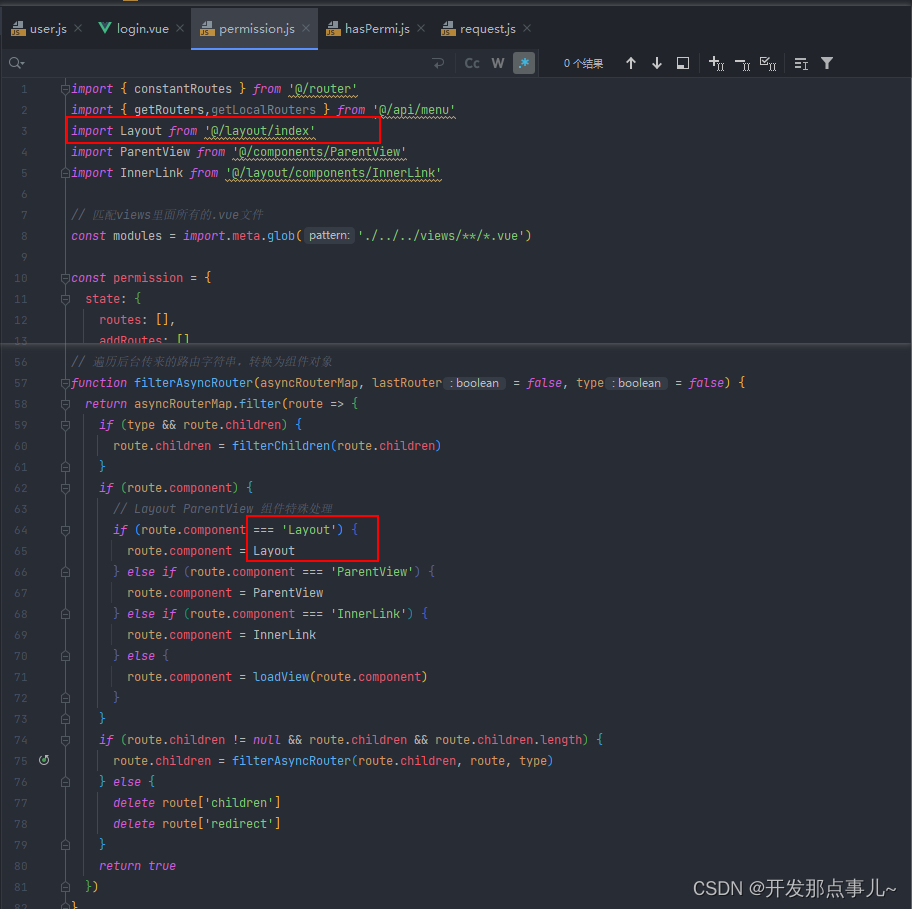The image size is (912, 909).
Task: Click the recursive call gutter icon on line 75
Action: click(44, 760)
